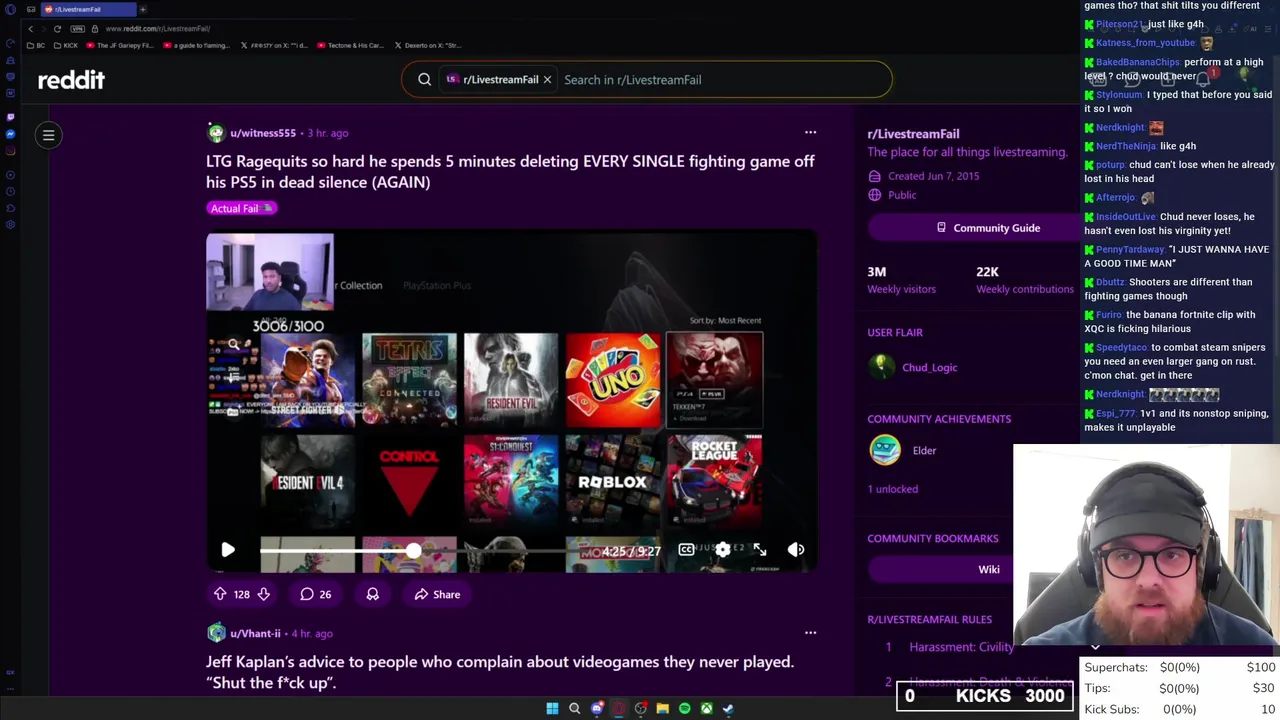Open File Explorer from the taskbar
This screenshot has height=720, width=1280.
662,708
